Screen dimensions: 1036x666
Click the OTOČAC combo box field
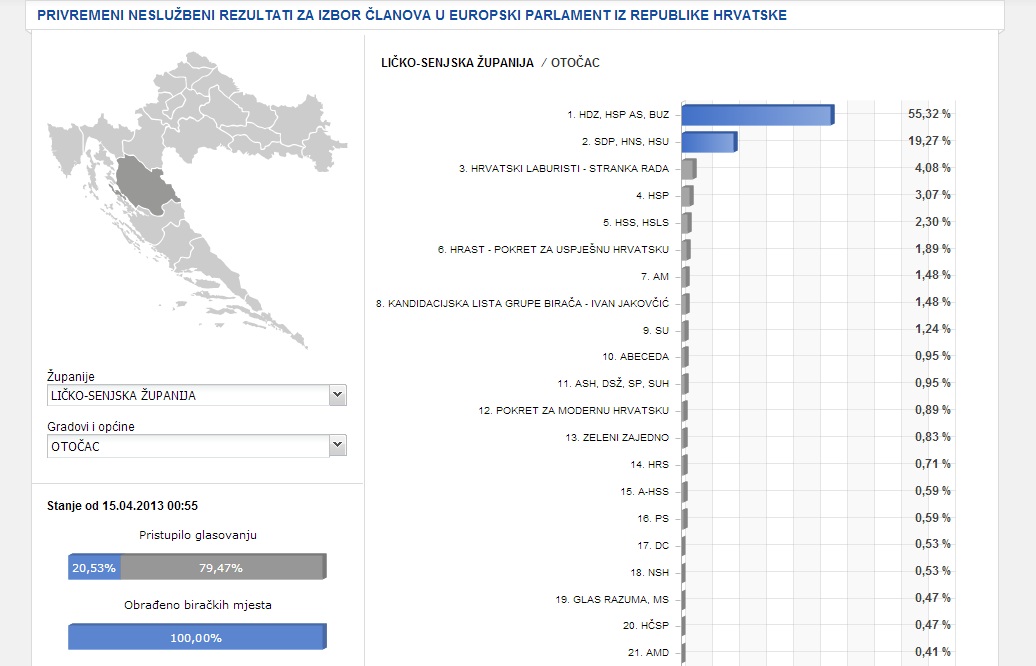pyautogui.click(x=197, y=446)
